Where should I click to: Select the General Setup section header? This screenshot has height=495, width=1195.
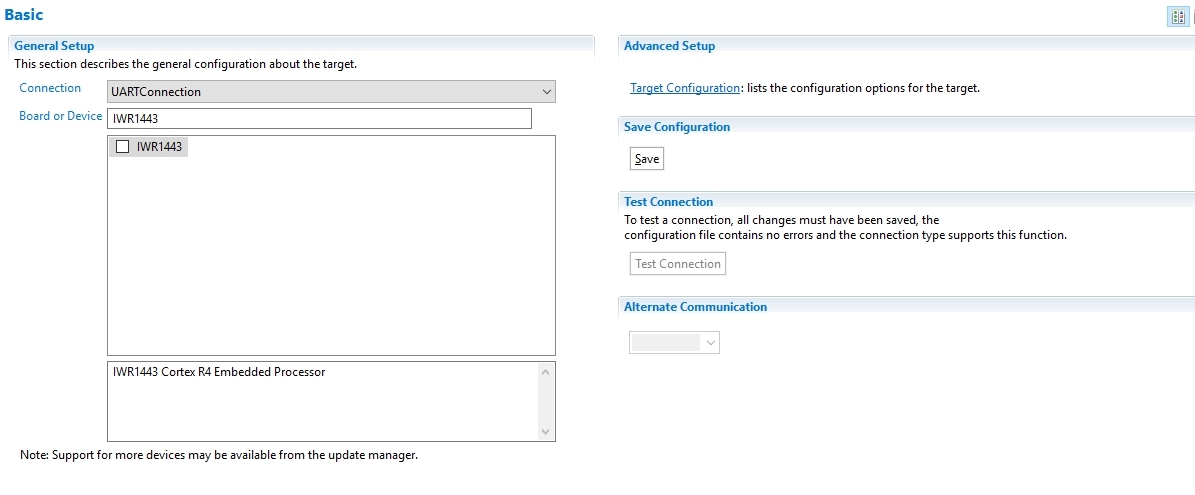click(x=54, y=46)
